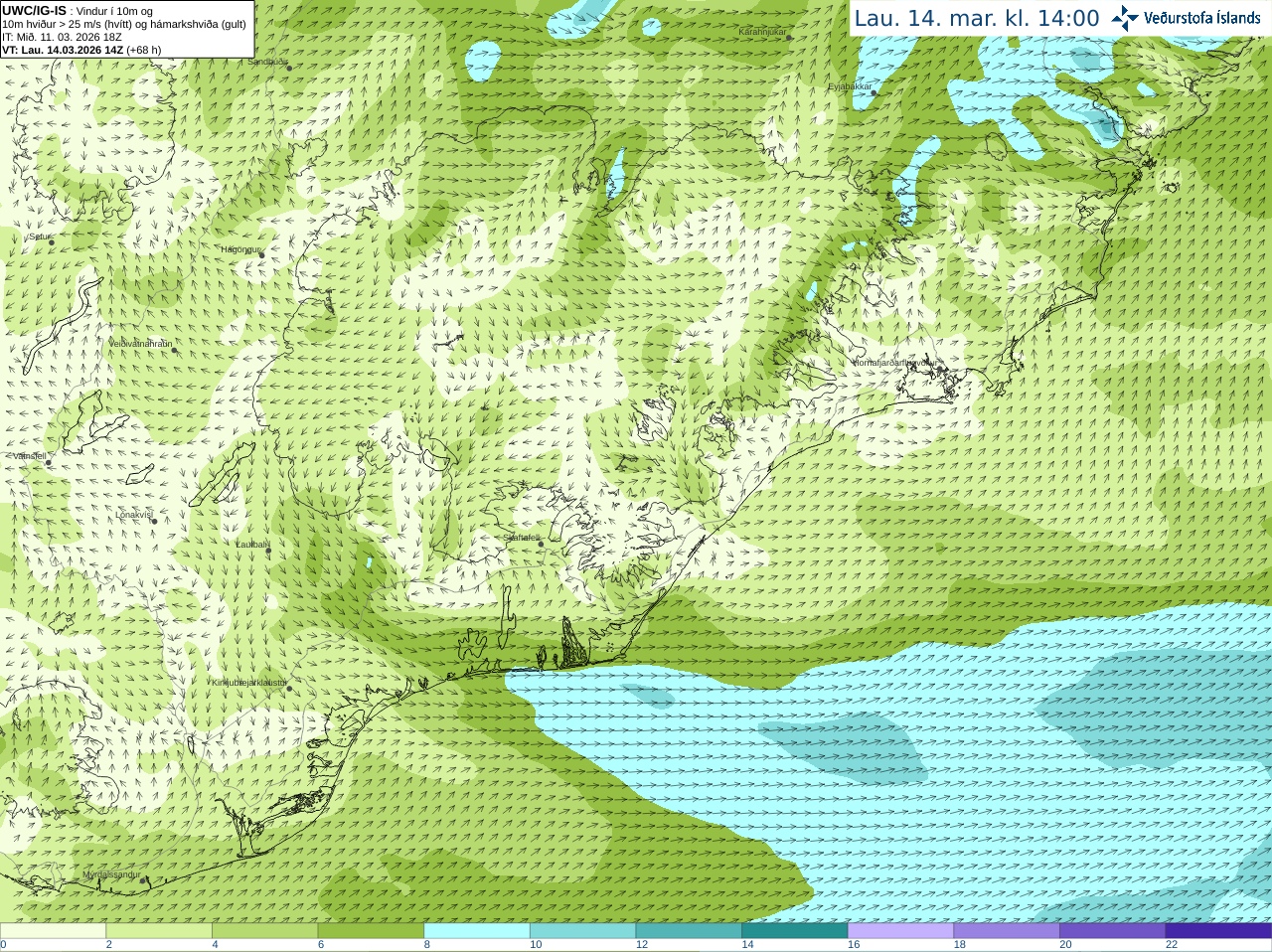
Task: Select the Vatnsfell station marker
Action: [x=47, y=462]
